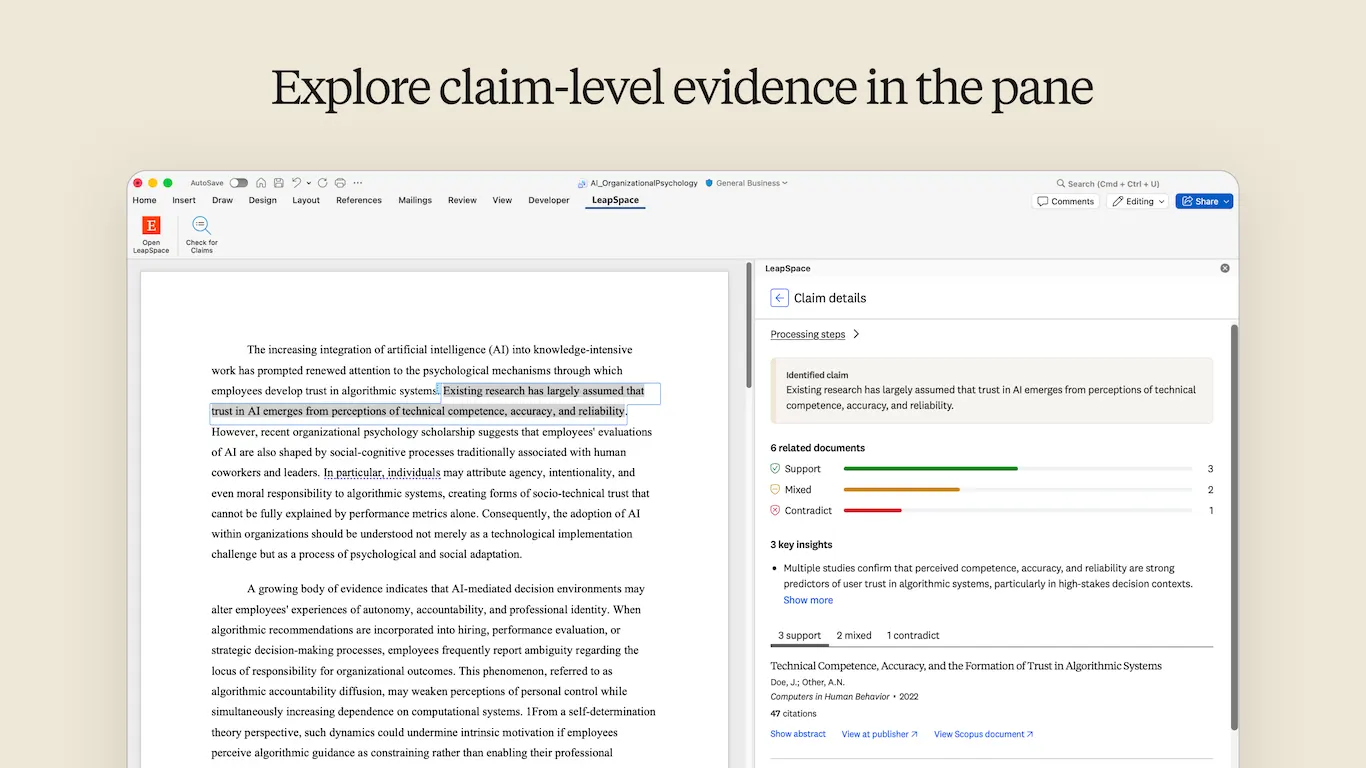Open the Review ribbon tab

(x=462, y=200)
